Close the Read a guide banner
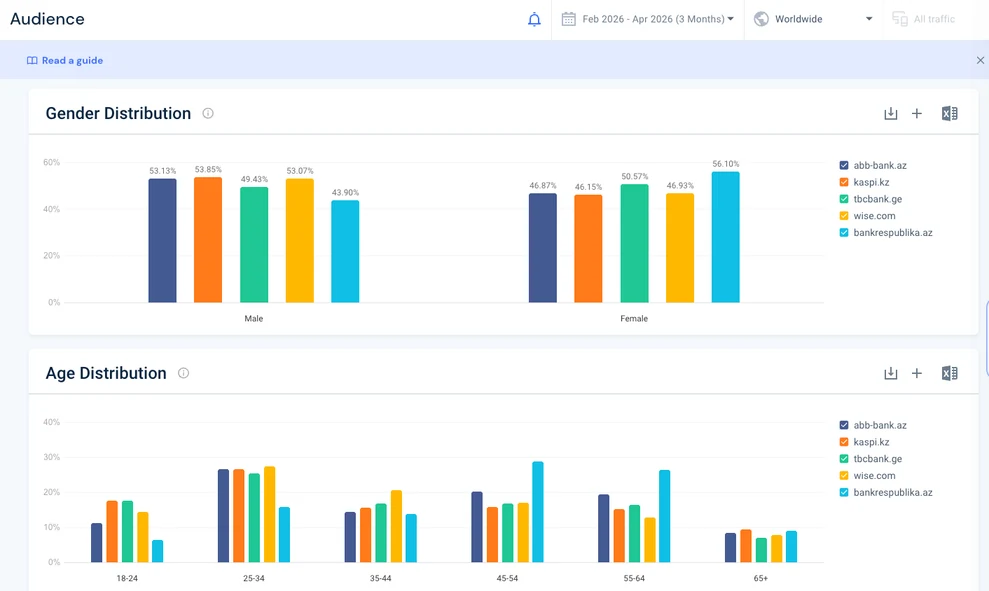 coord(980,60)
